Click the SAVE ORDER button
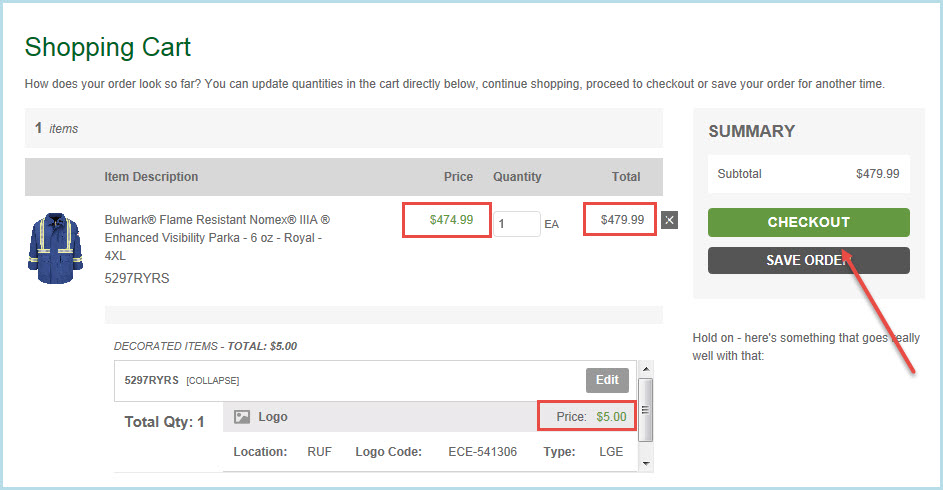943x490 pixels. 808,260
